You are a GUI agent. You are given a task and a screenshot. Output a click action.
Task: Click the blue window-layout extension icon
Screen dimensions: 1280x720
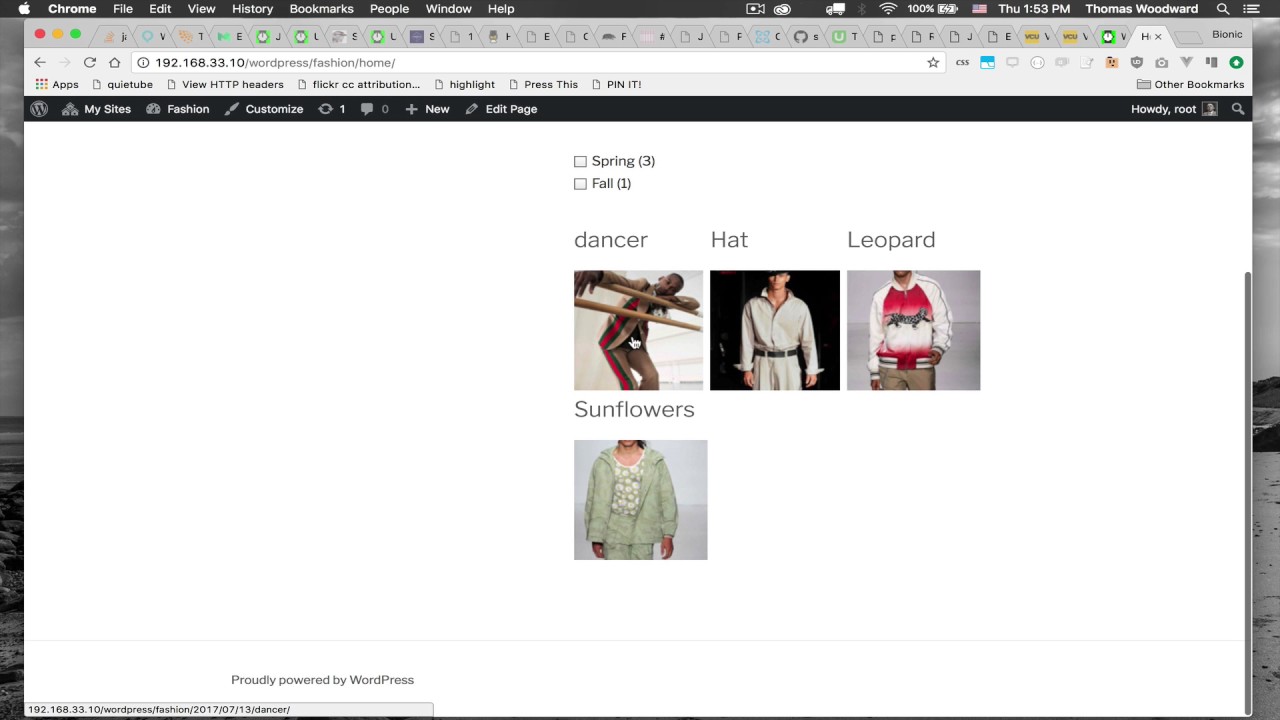pos(987,62)
